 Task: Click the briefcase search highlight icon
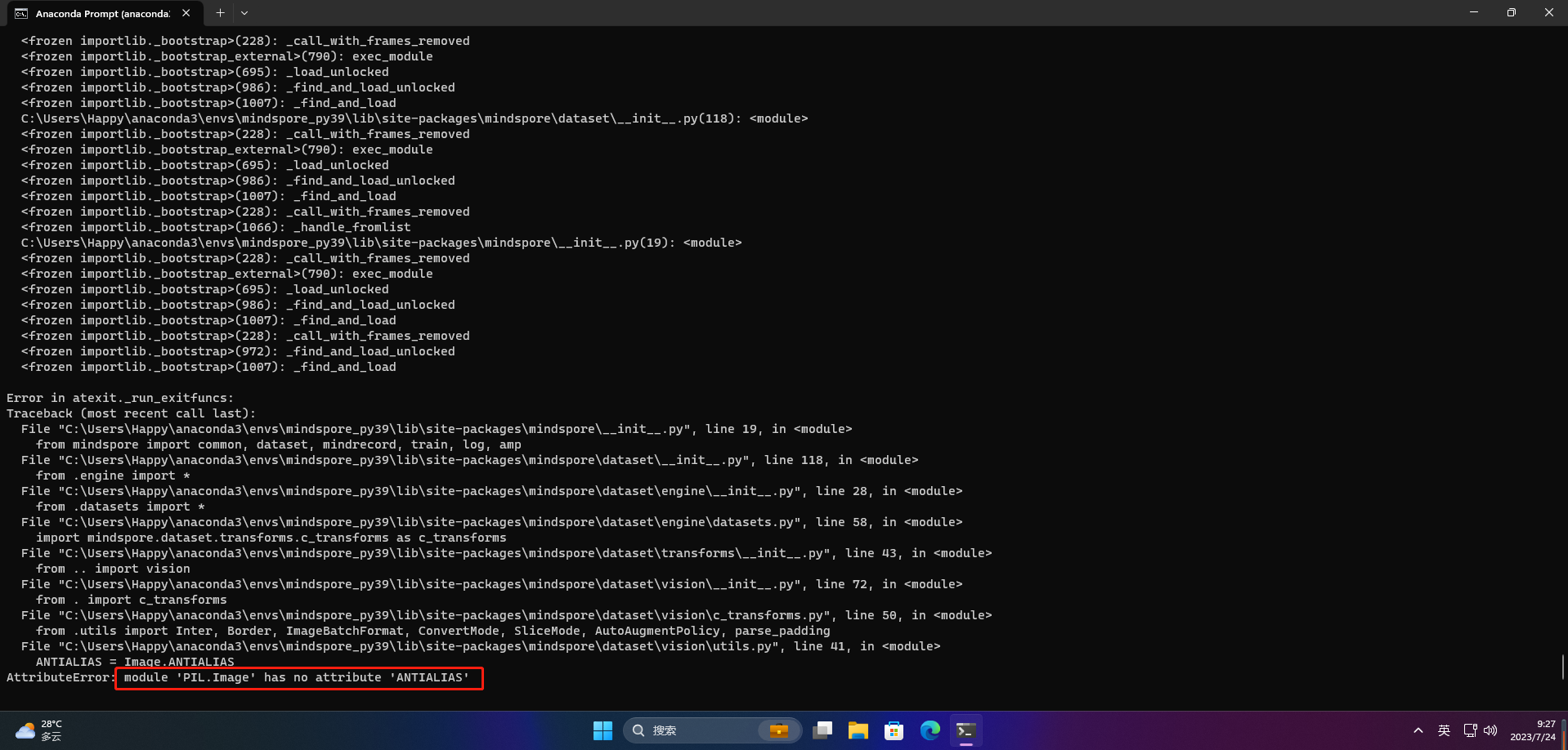(778, 730)
